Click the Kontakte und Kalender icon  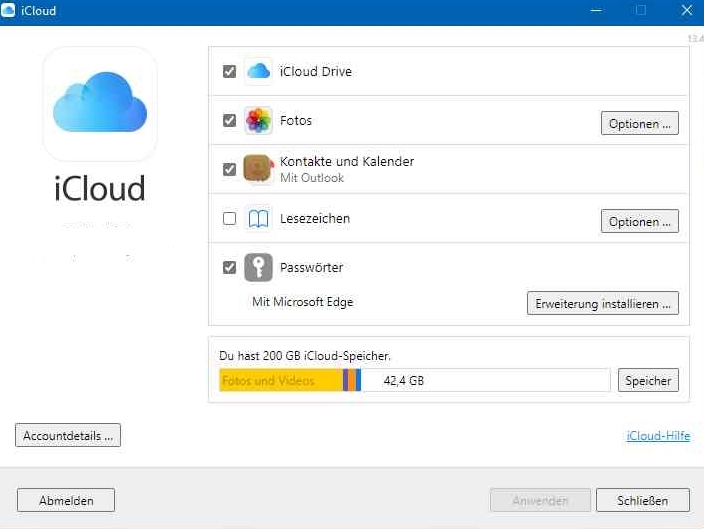[259, 169]
